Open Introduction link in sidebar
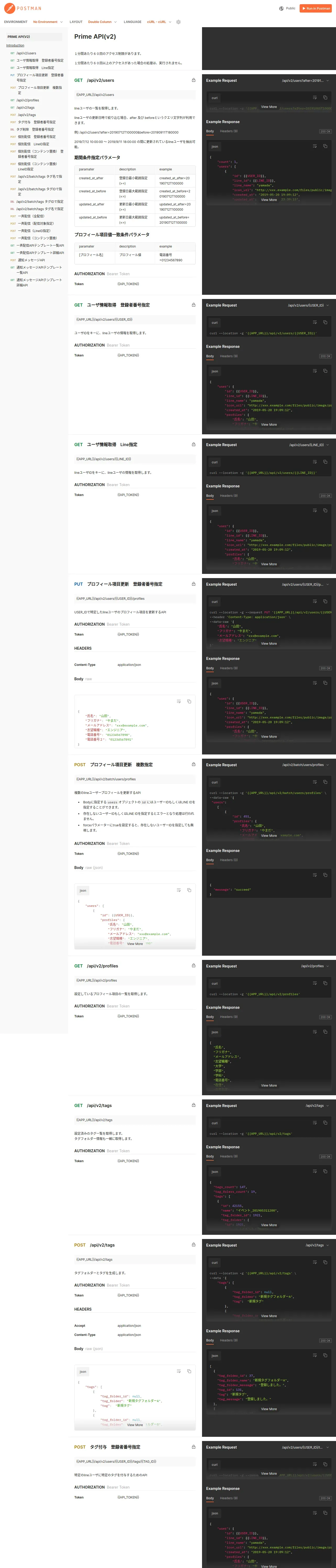Image resolution: width=336 pixels, height=1568 pixels. click(x=15, y=46)
